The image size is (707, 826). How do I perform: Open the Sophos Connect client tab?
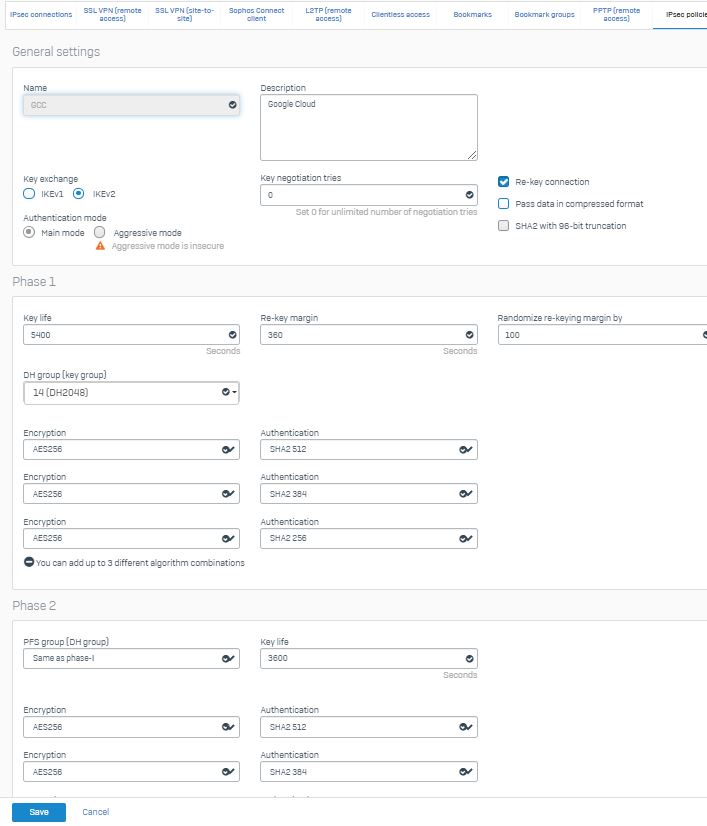(257, 14)
